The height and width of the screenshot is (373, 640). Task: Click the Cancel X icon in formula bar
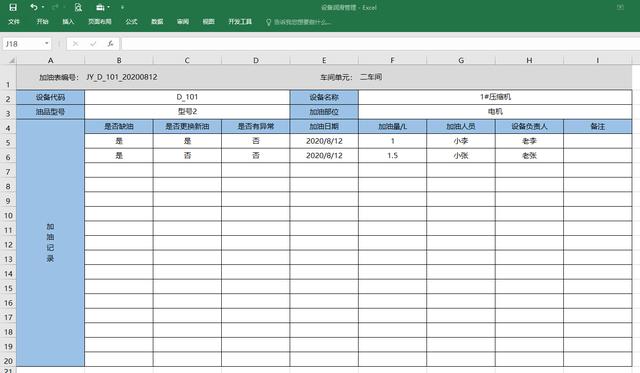tap(76, 44)
